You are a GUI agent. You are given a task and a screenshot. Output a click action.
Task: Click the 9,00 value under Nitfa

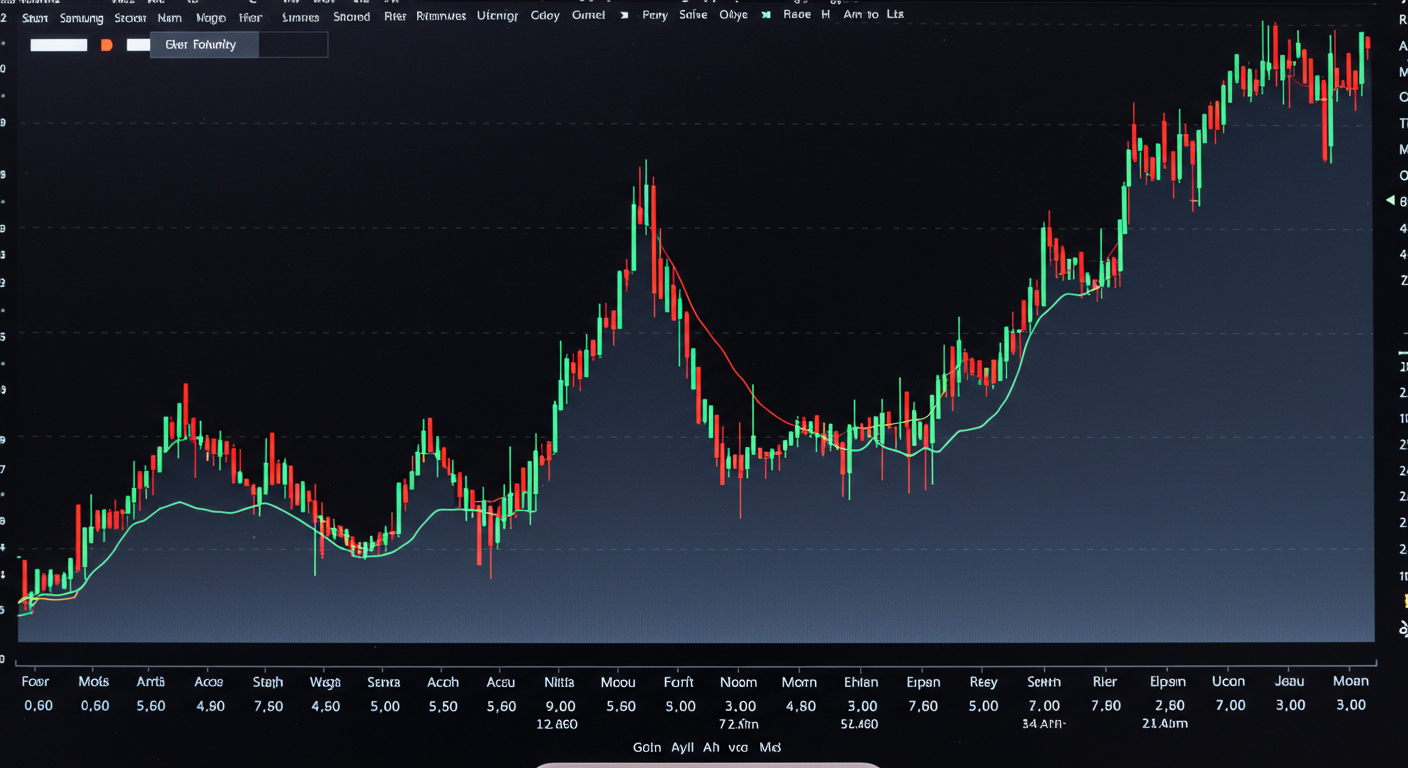click(559, 706)
